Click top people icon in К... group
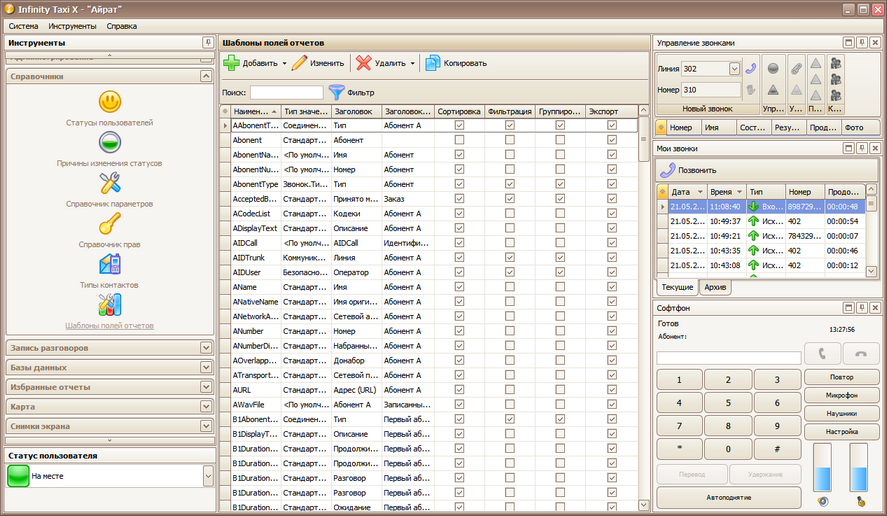 836,63
